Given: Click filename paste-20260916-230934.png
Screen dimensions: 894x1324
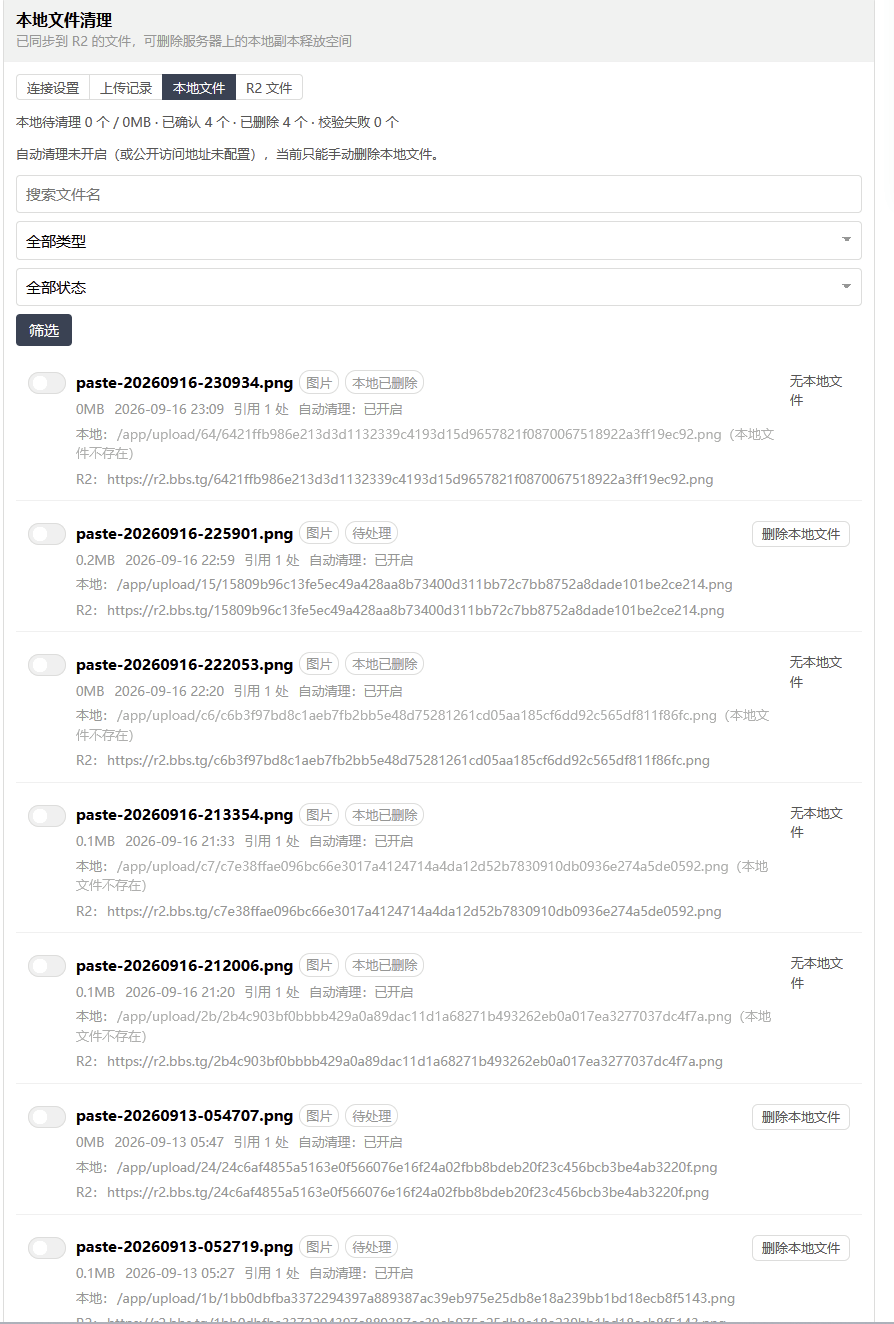Looking at the screenshot, I should coord(184,383).
